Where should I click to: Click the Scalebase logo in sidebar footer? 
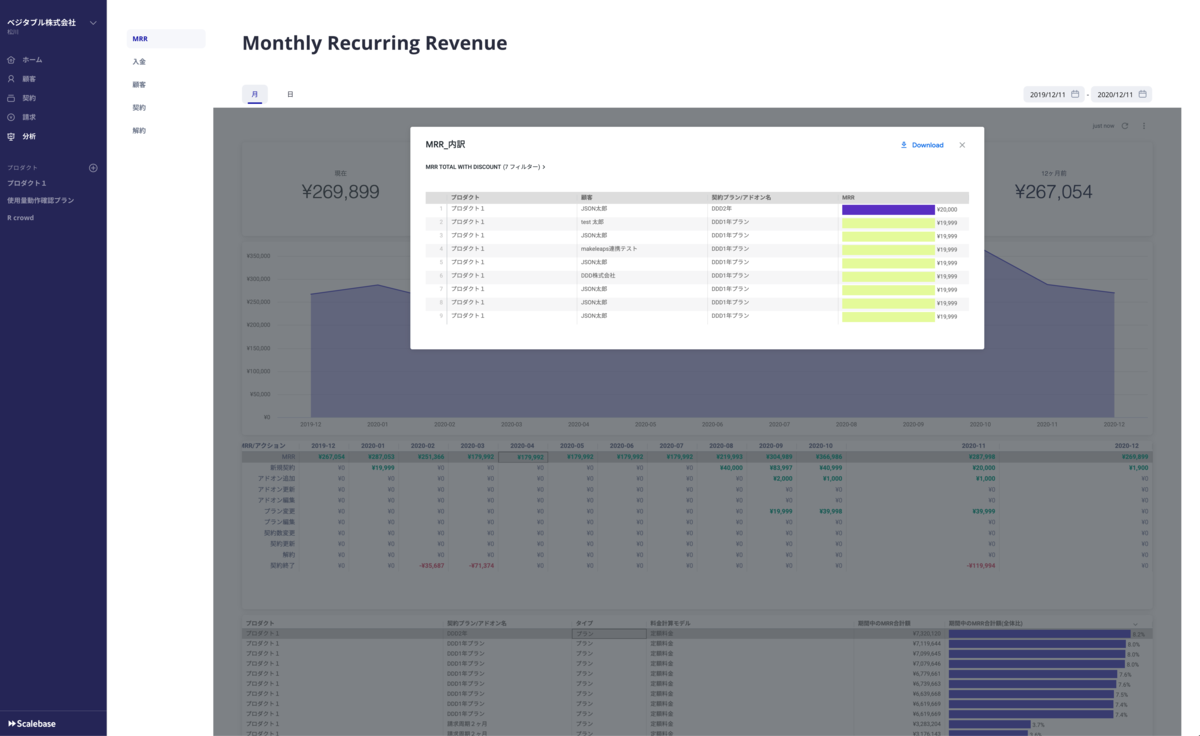pos(32,723)
